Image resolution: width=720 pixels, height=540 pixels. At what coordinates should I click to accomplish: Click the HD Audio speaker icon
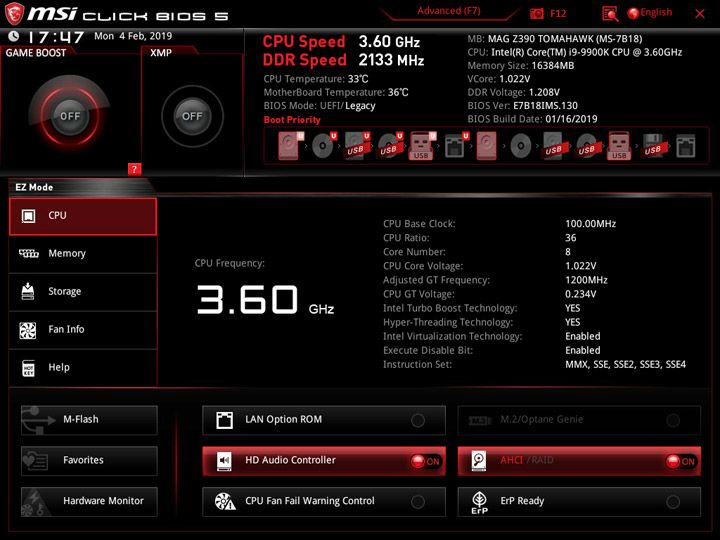tap(224, 461)
